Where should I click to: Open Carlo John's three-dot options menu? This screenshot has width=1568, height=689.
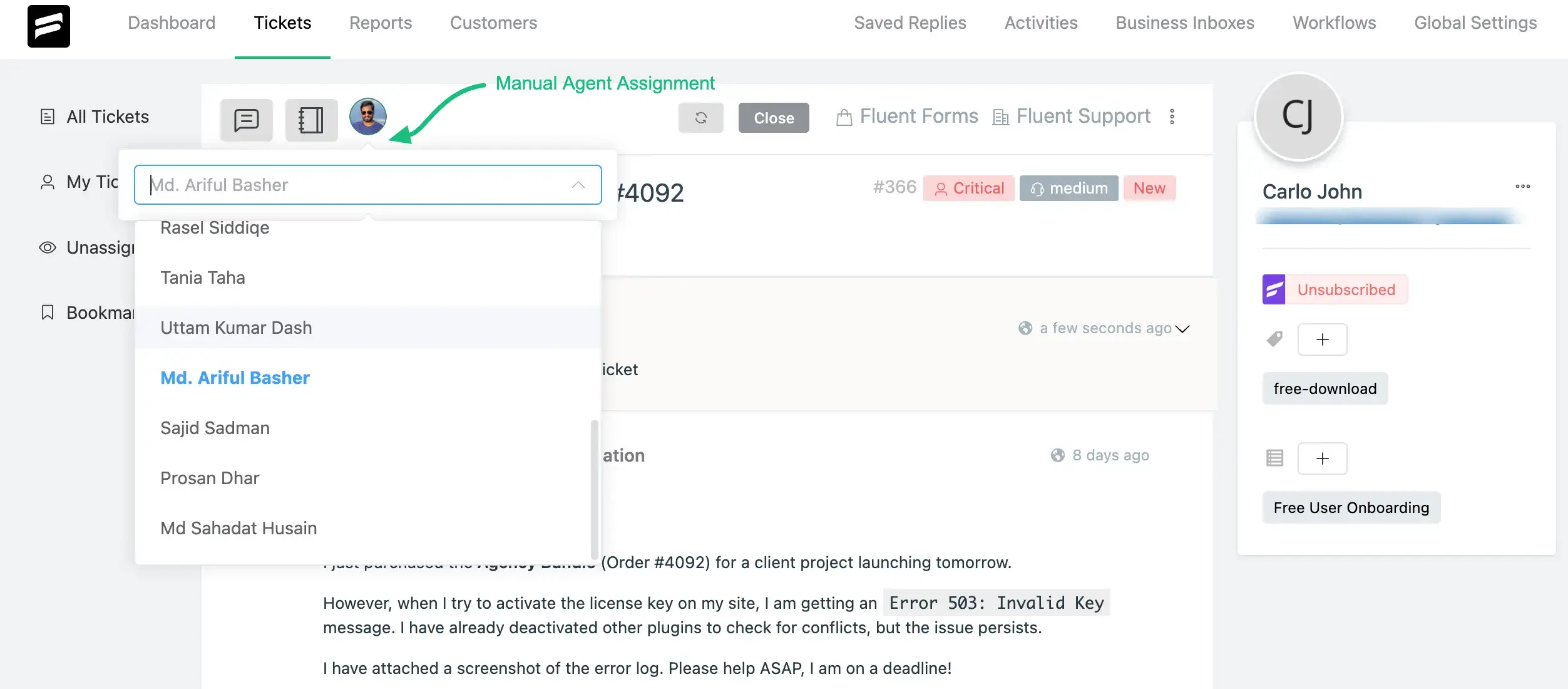point(1524,186)
